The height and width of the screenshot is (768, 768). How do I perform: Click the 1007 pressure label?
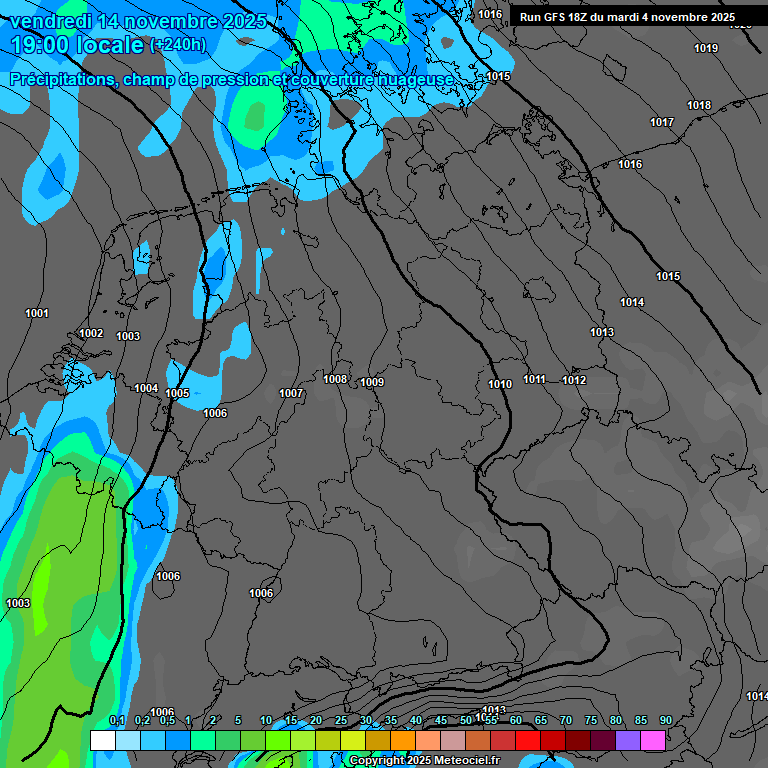coord(291,394)
